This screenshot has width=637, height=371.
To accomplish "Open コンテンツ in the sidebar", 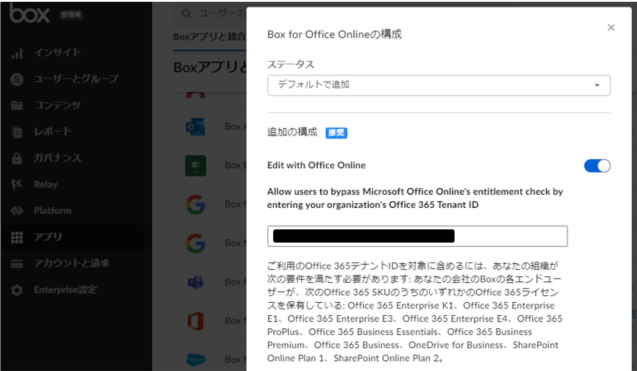I will point(57,105).
